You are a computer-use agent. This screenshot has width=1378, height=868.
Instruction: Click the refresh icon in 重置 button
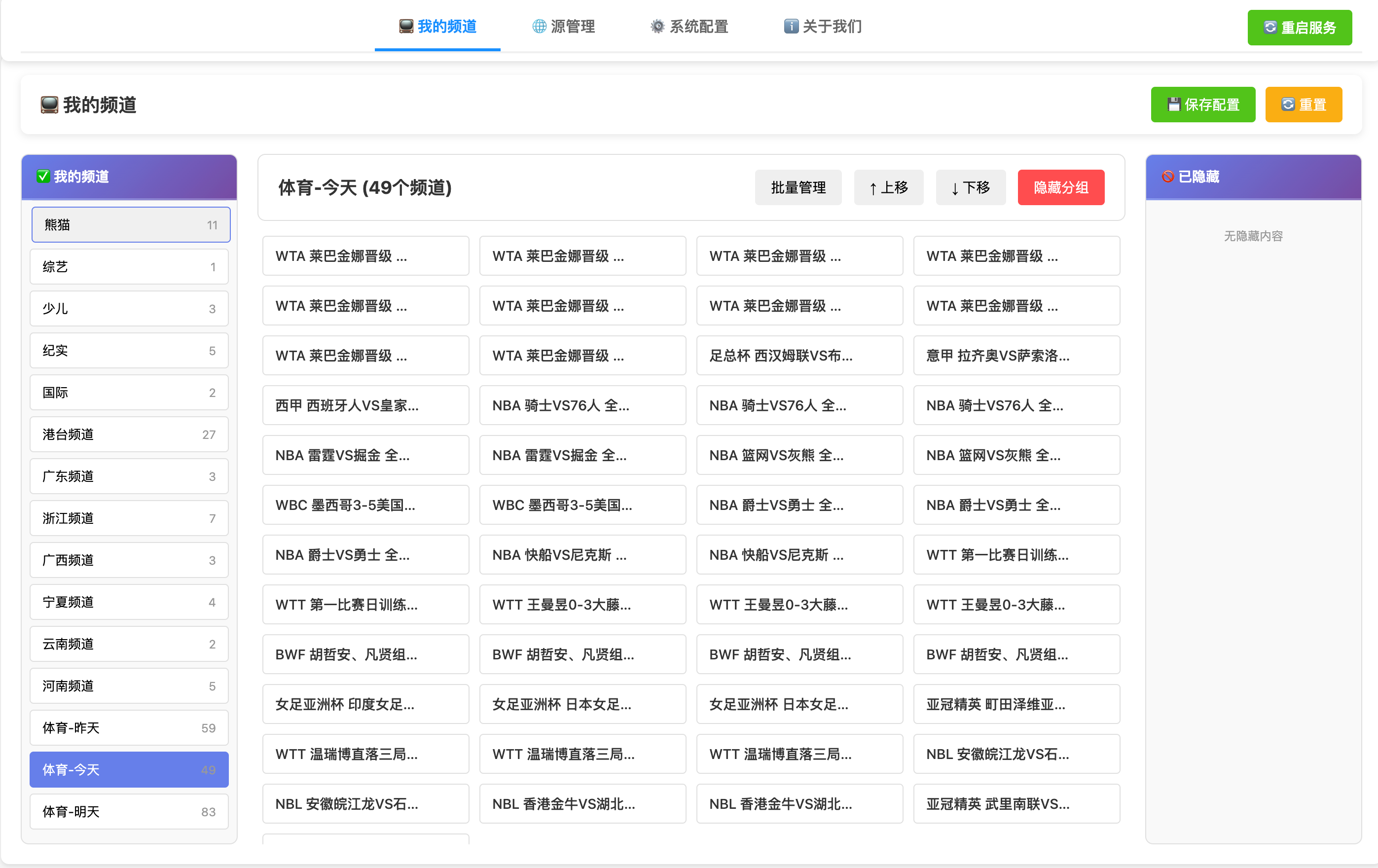1288,105
